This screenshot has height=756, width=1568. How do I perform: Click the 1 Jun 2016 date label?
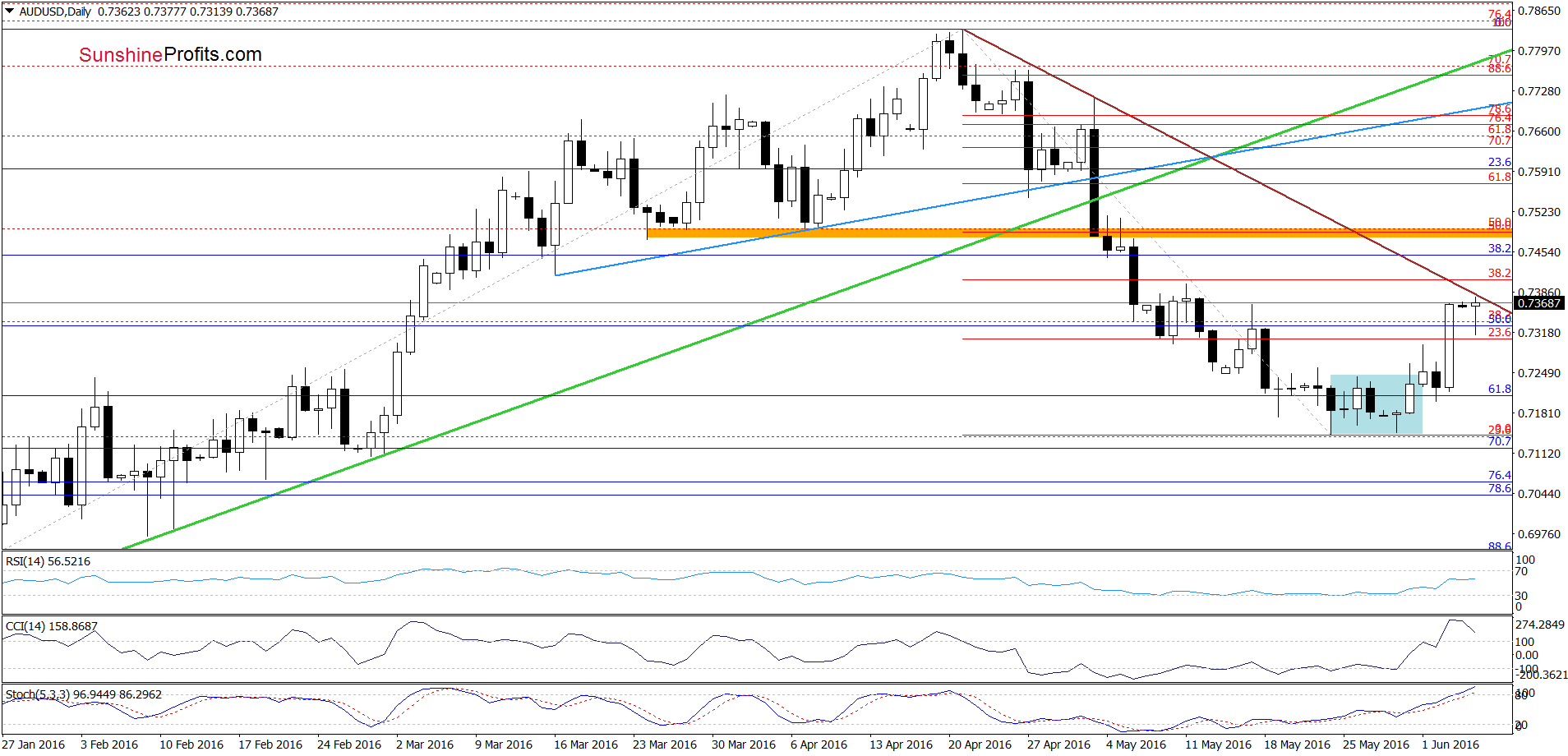1450,744
